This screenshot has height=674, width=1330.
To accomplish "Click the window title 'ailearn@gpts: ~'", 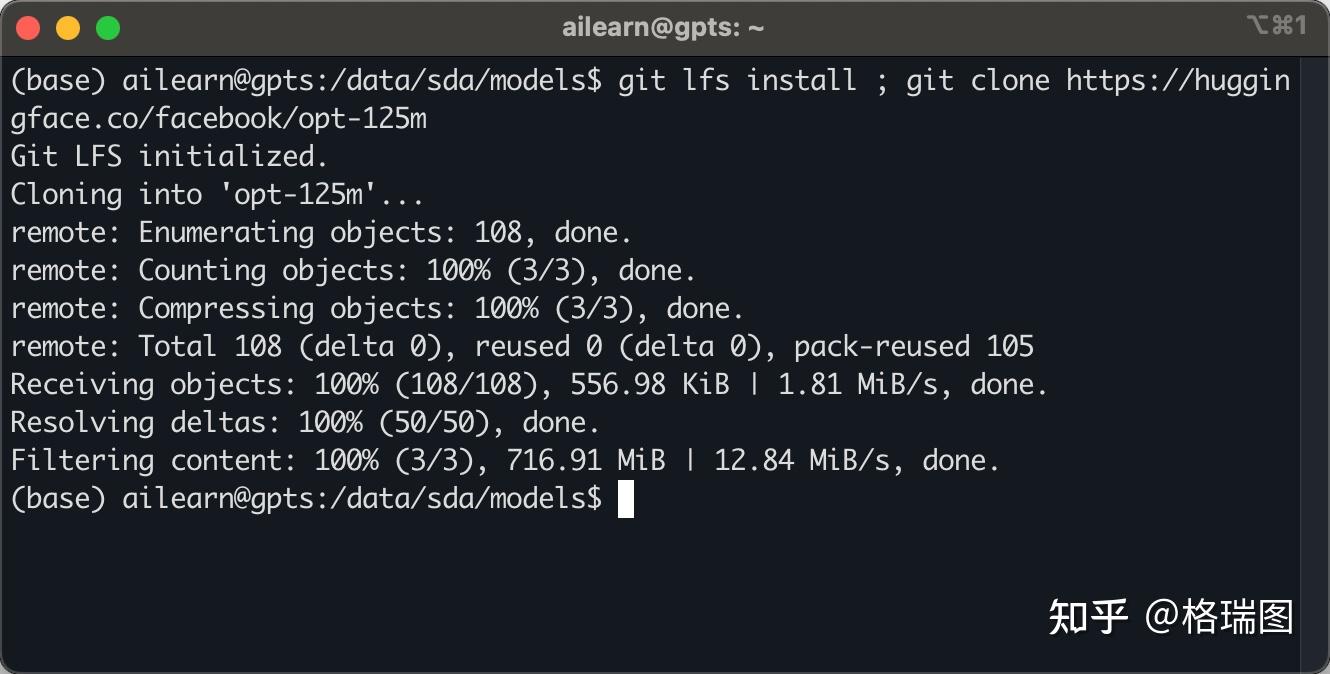I will coord(663,28).
